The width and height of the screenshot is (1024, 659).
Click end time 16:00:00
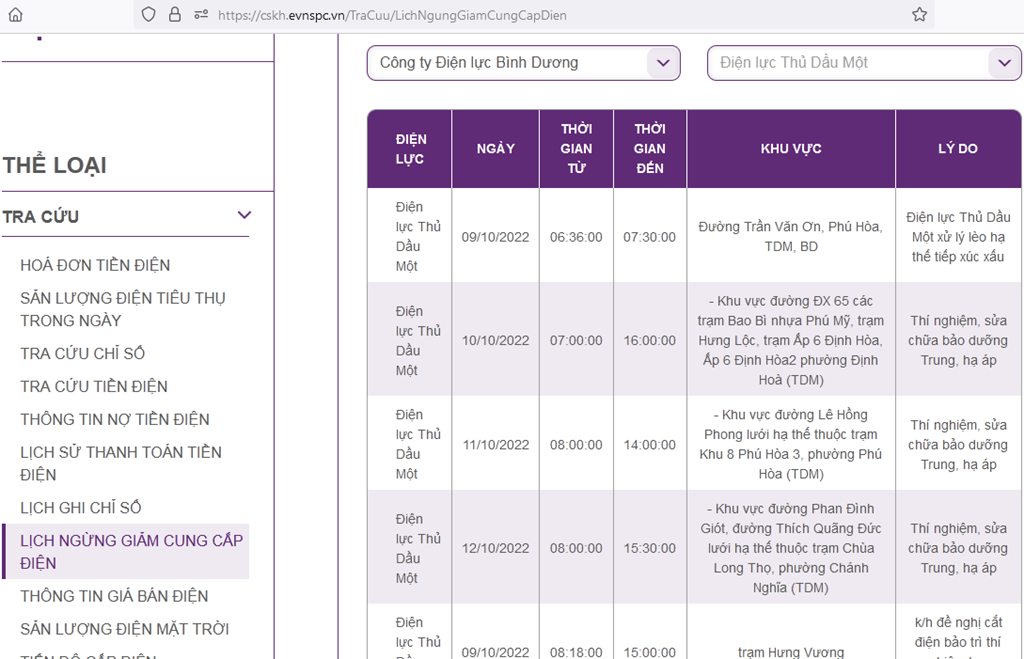(x=650, y=340)
